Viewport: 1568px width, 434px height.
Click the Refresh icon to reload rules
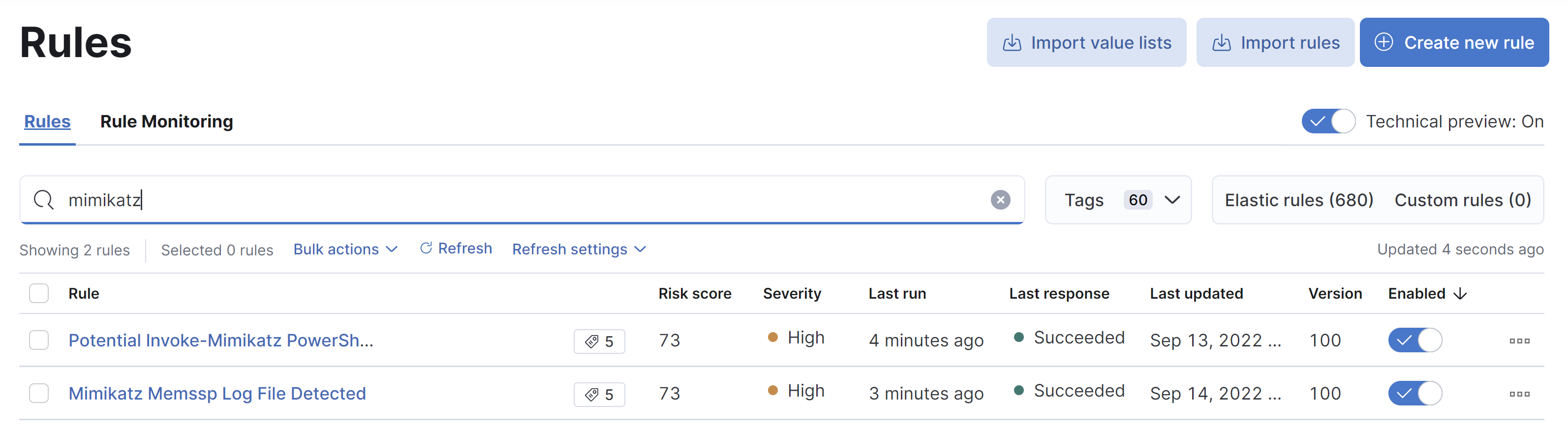tap(428, 248)
